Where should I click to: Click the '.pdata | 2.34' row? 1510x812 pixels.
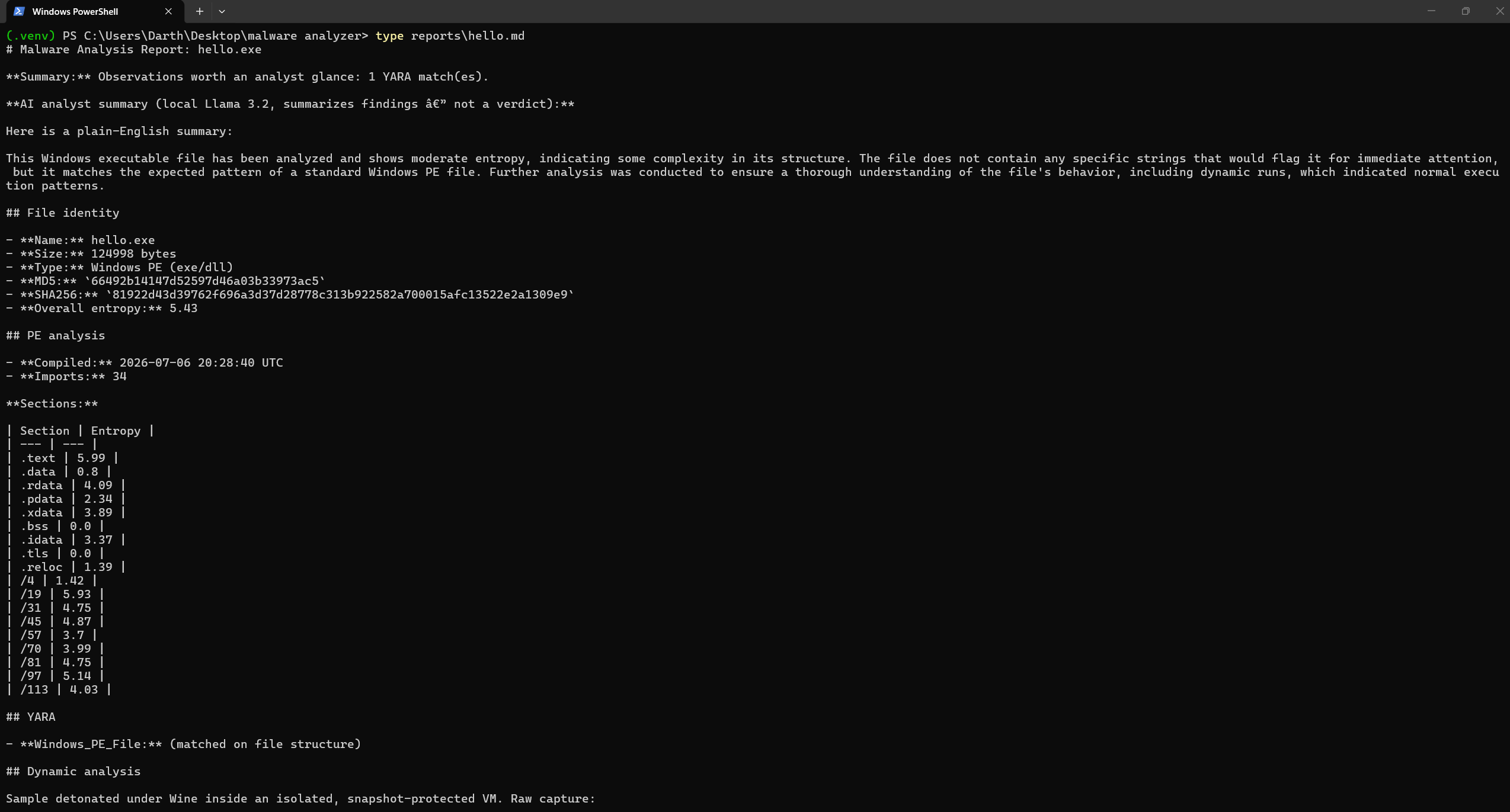pyautogui.click(x=66, y=499)
